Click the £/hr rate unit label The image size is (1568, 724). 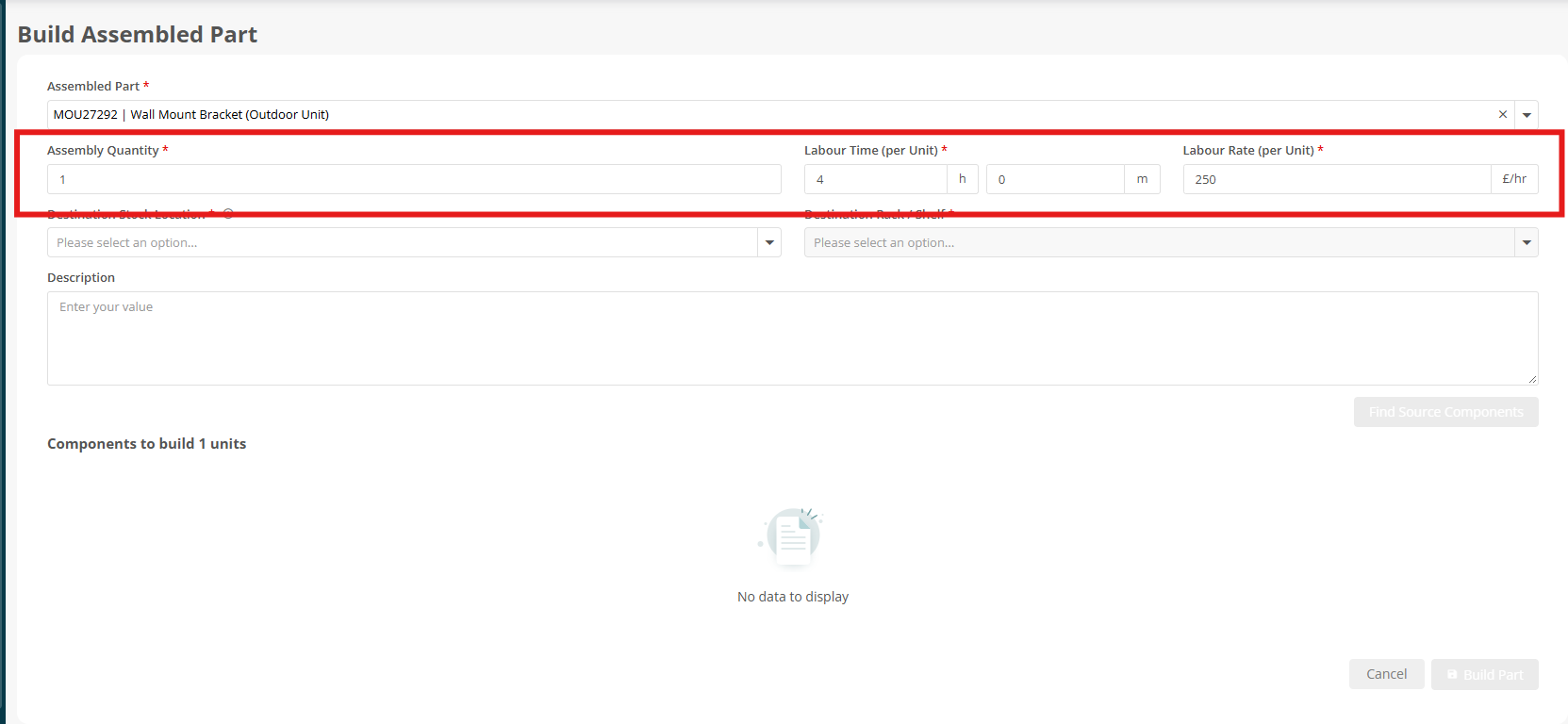pos(1514,179)
